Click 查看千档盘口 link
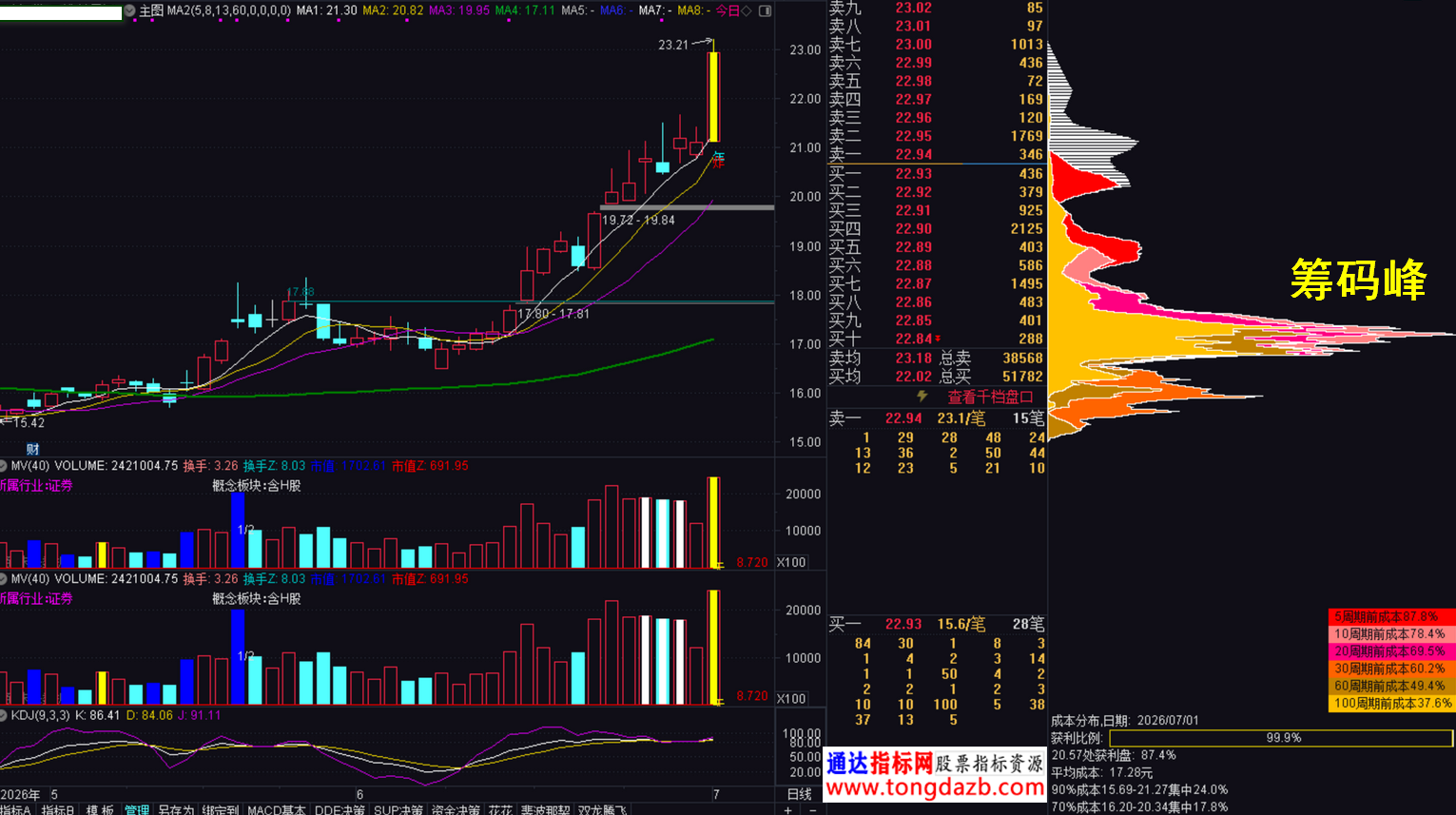The width and height of the screenshot is (1456, 815). coord(990,397)
